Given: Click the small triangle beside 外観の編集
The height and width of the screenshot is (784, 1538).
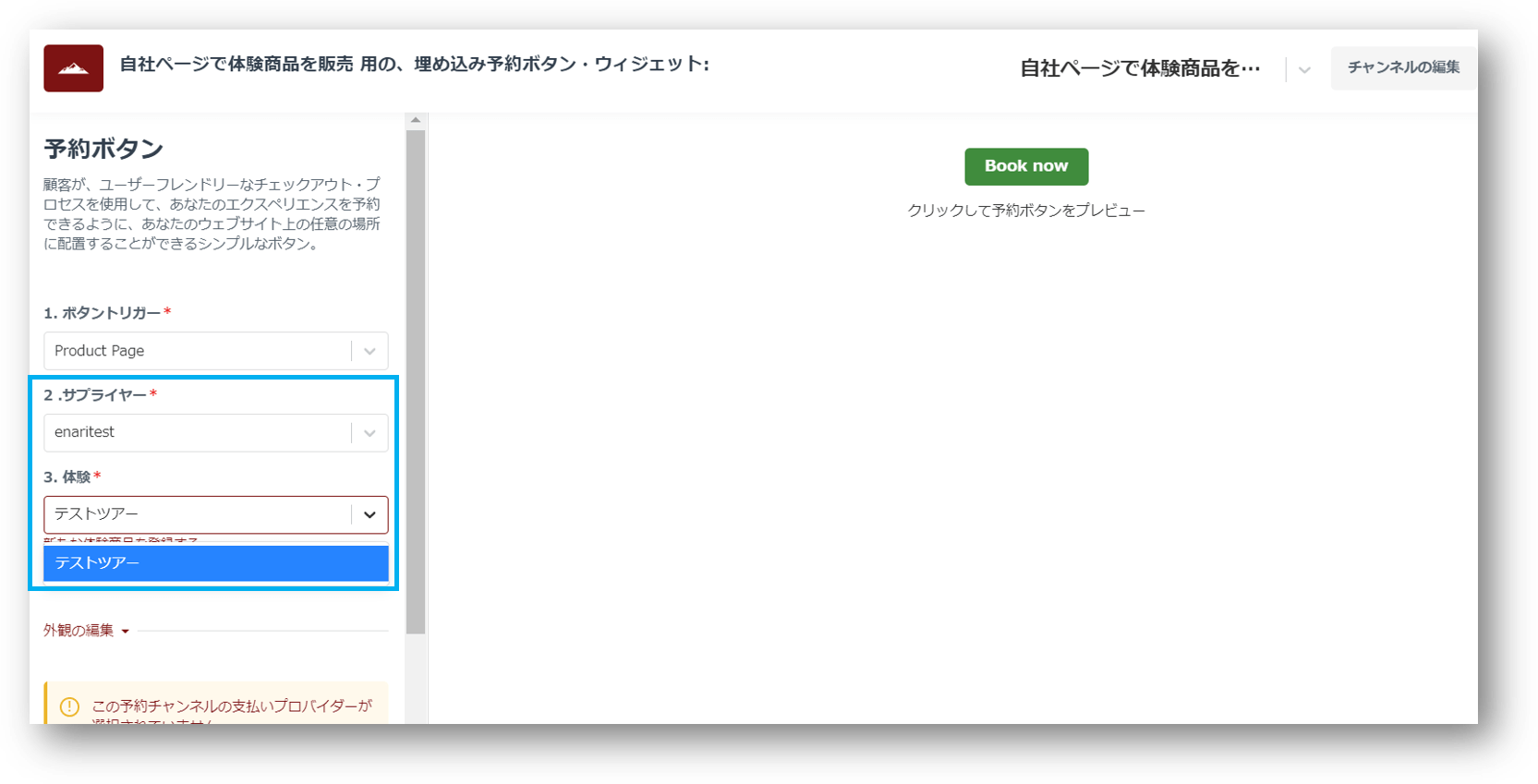Looking at the screenshot, I should 126,632.
